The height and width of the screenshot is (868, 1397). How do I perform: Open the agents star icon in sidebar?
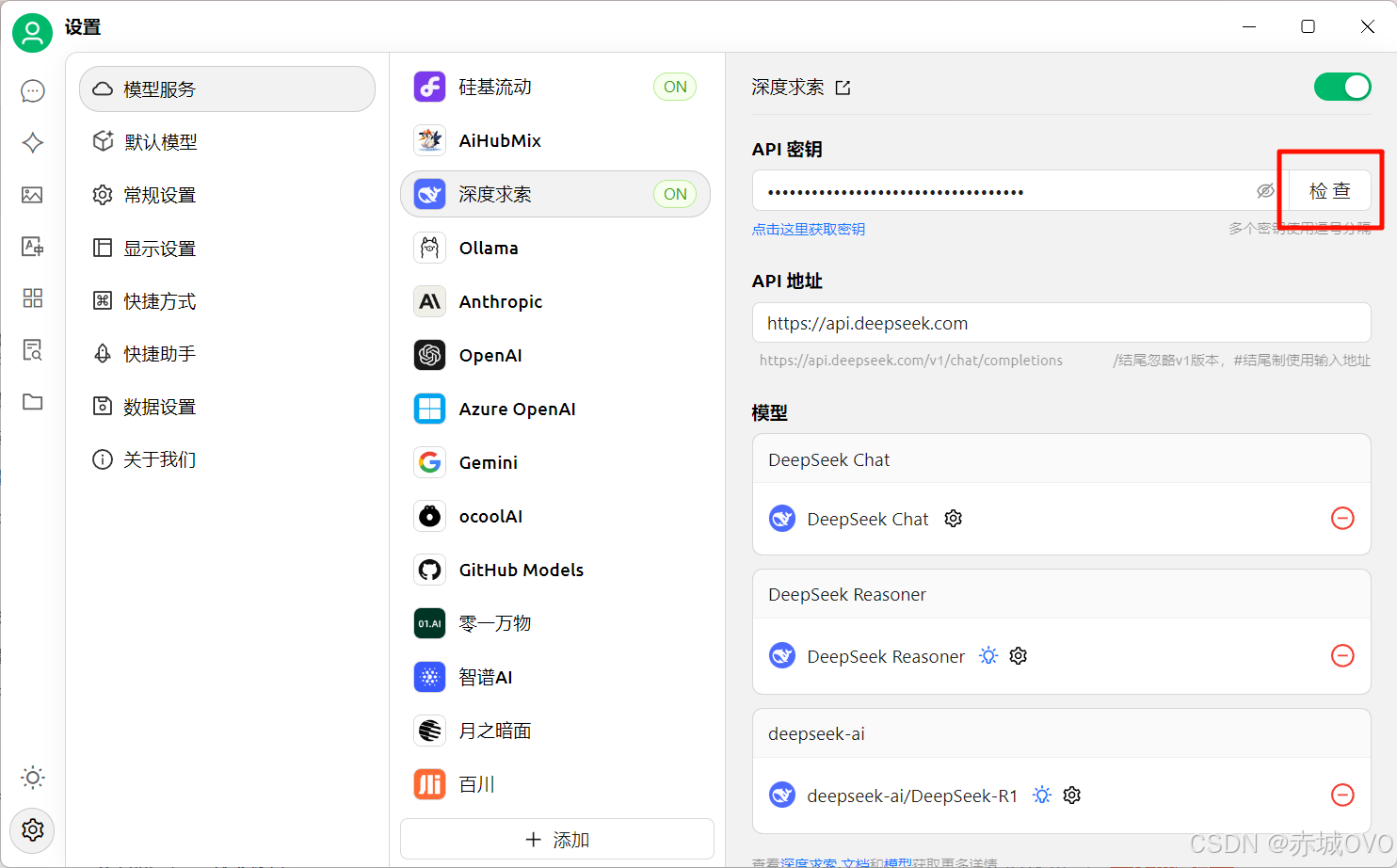(x=33, y=142)
